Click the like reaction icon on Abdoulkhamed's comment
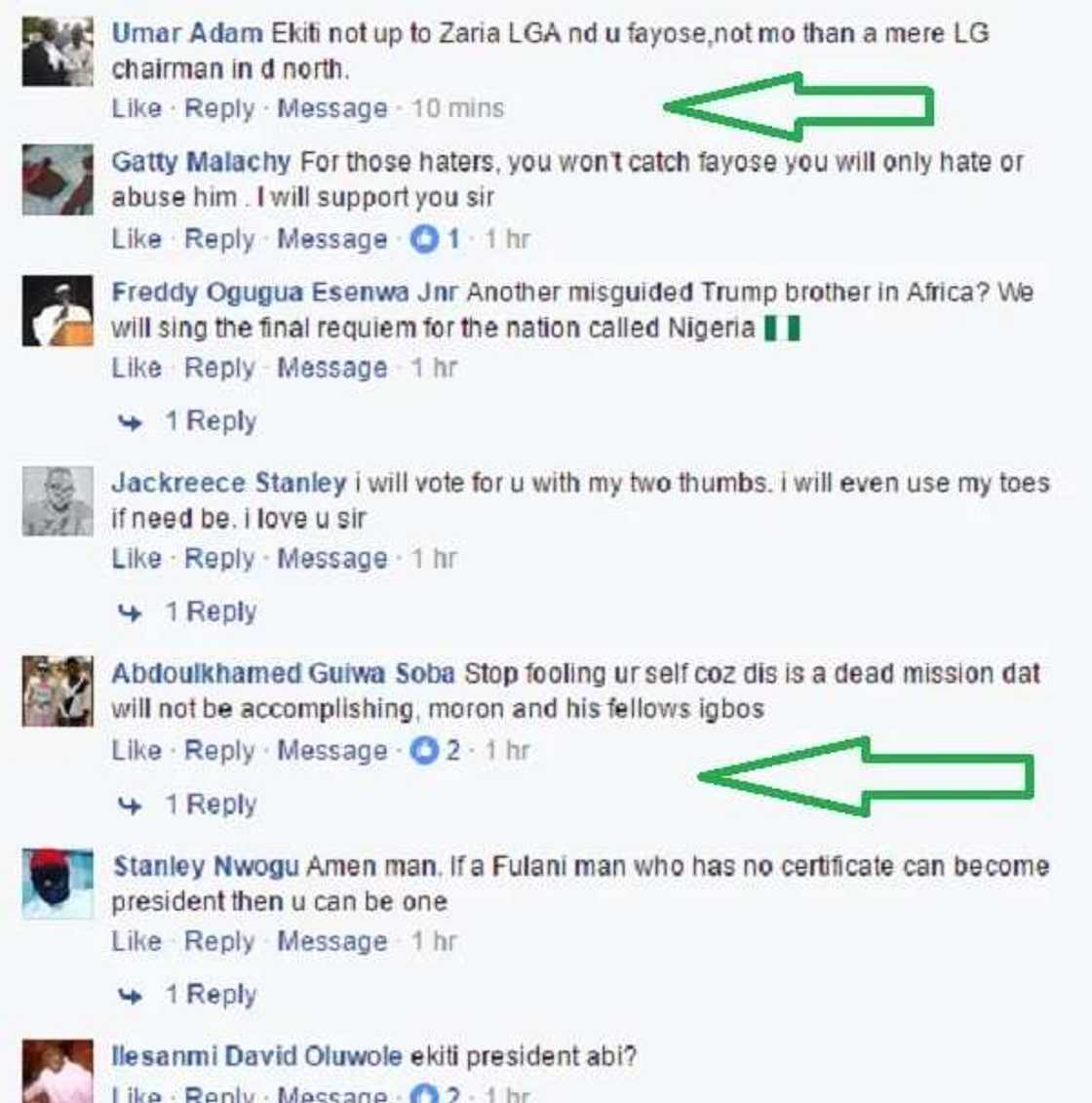This screenshot has width=1092, height=1103. (x=424, y=751)
